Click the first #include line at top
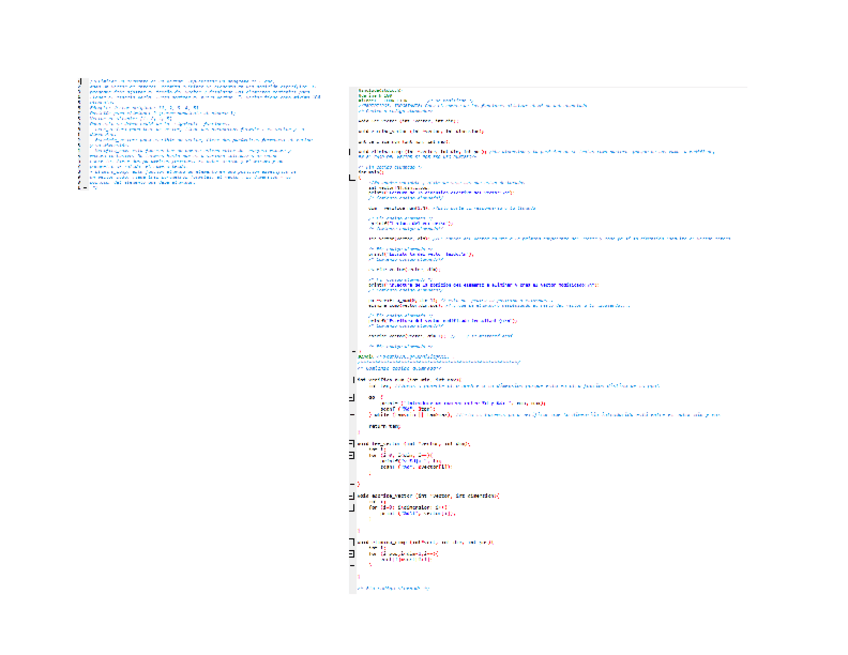This screenshot has height=655, width=848. pyautogui.click(x=380, y=90)
